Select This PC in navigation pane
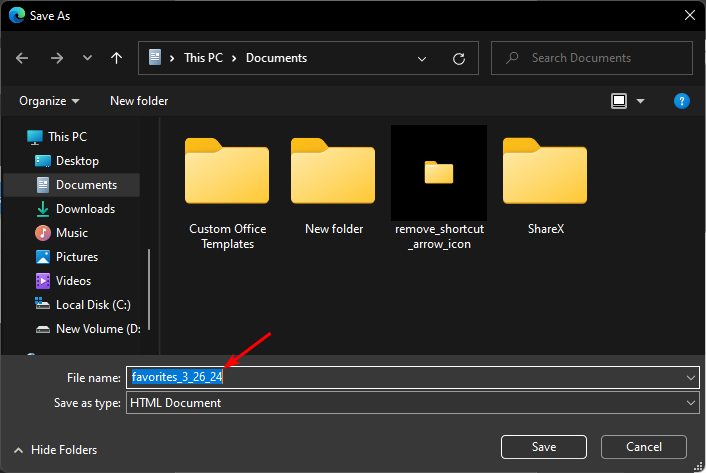The image size is (706, 473). (68, 137)
